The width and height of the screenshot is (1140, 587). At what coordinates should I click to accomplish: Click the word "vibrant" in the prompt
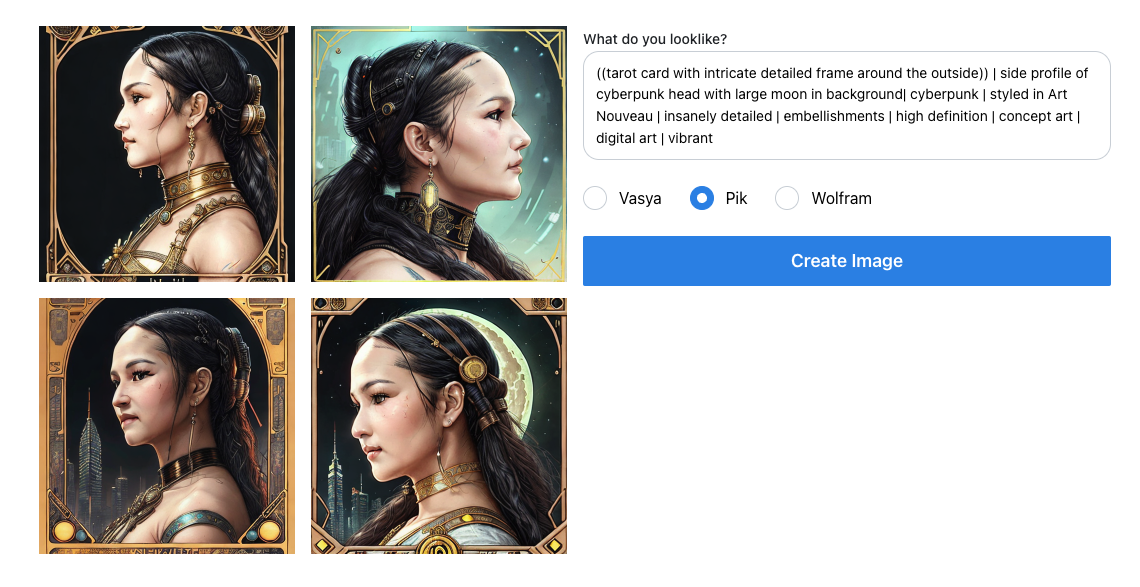(690, 138)
